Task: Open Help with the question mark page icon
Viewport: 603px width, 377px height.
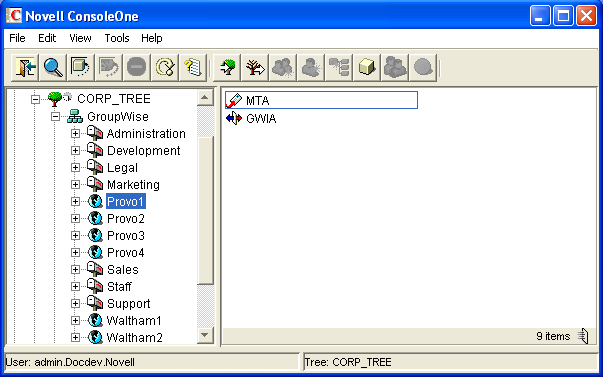Action: tap(193, 67)
